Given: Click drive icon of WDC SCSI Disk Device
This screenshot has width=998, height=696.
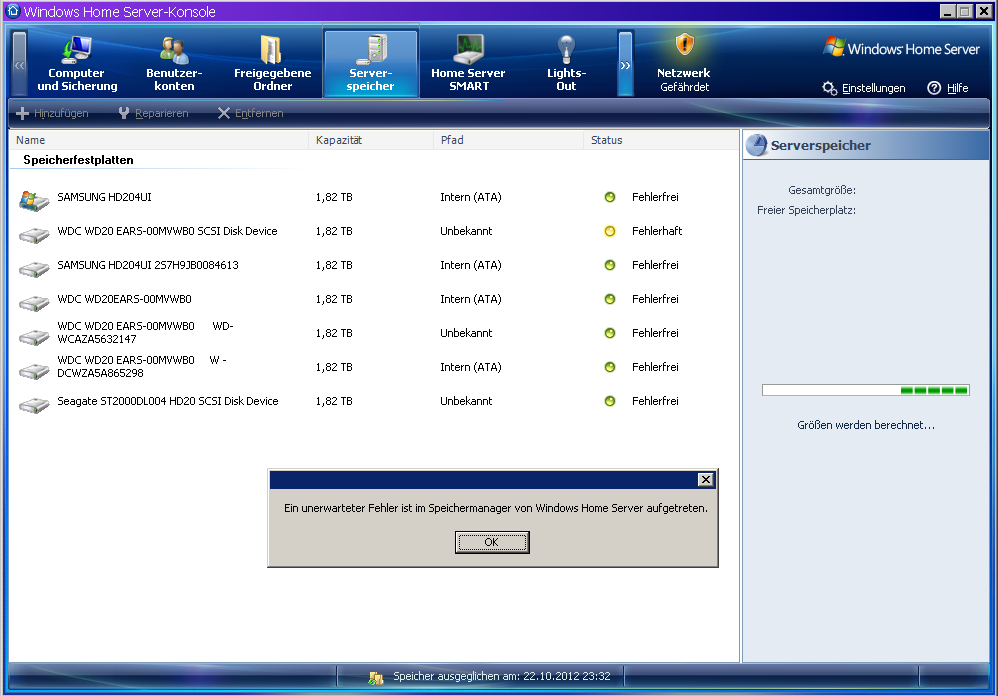Looking at the screenshot, I should click(x=34, y=235).
